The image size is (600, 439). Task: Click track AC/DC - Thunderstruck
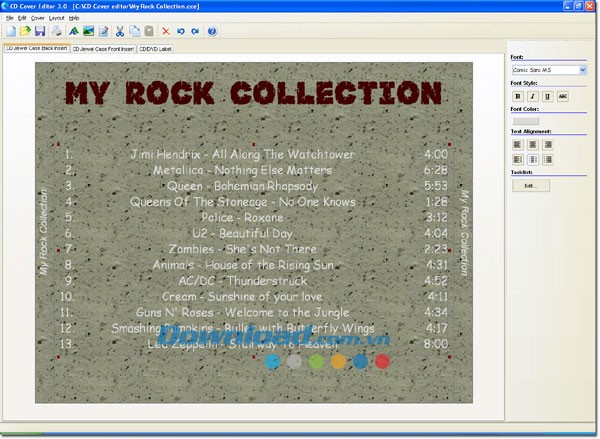pyautogui.click(x=243, y=281)
